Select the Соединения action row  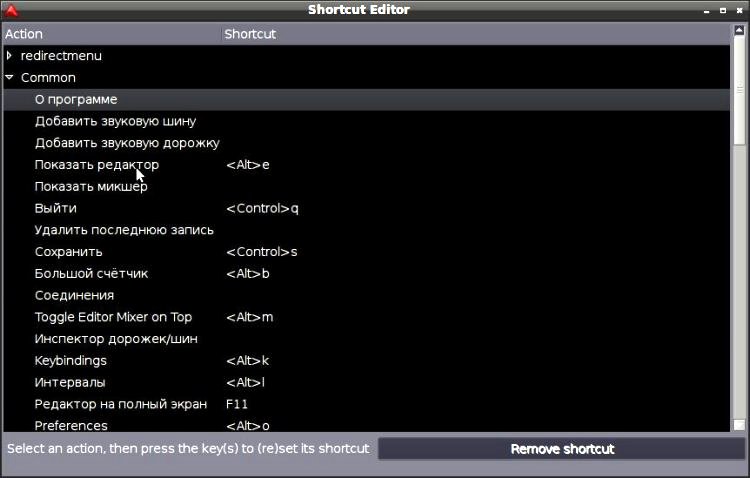366,296
